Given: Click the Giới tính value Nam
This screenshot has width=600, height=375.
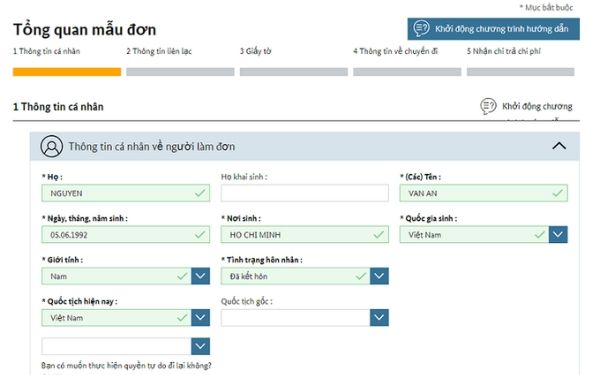Looking at the screenshot, I should pyautogui.click(x=59, y=276).
